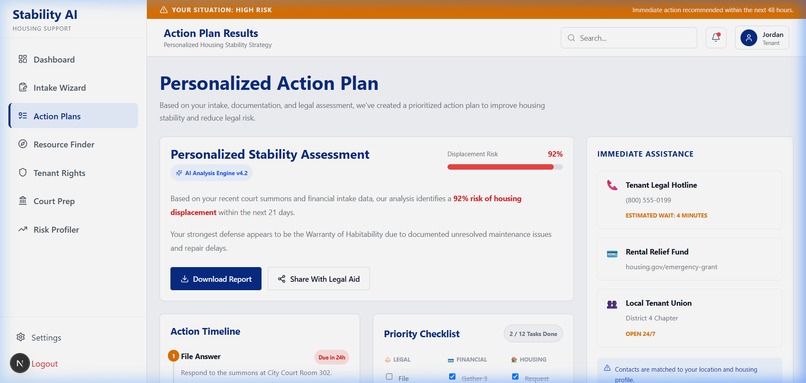Viewport: 806px width, 383px height.
Task: Click the Due in 24h badge
Action: 332,357
